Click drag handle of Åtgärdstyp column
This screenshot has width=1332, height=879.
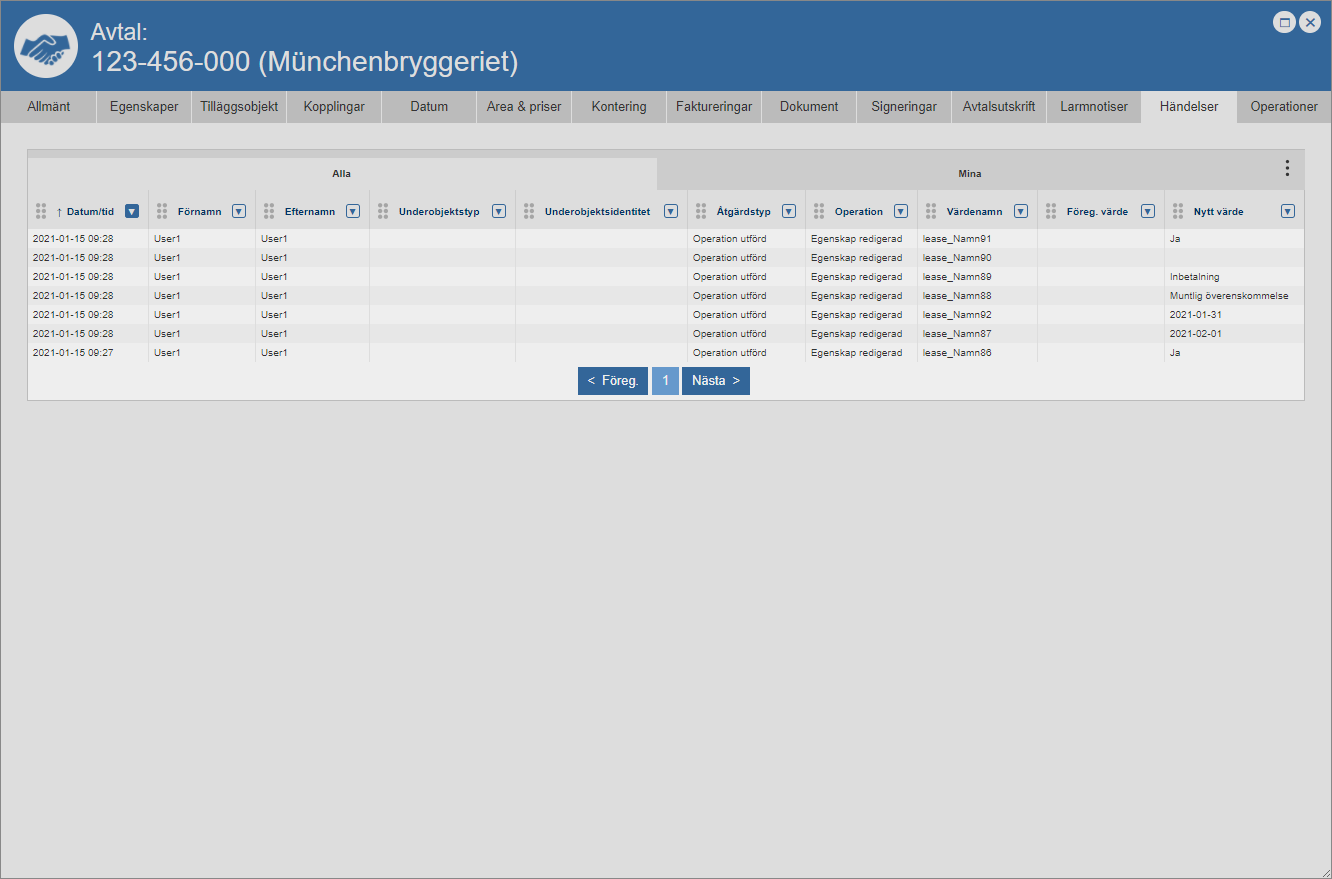click(702, 211)
